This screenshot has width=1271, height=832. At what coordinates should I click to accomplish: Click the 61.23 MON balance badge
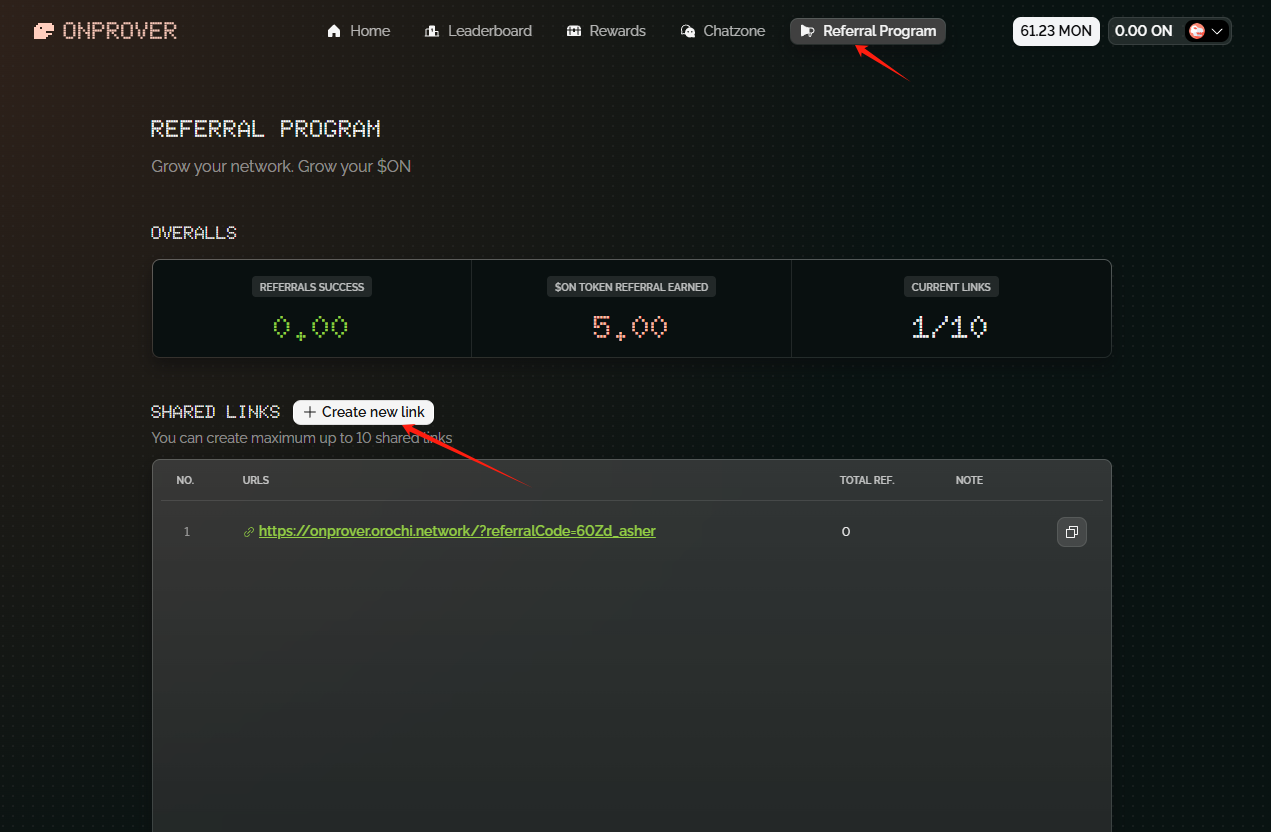point(1056,31)
